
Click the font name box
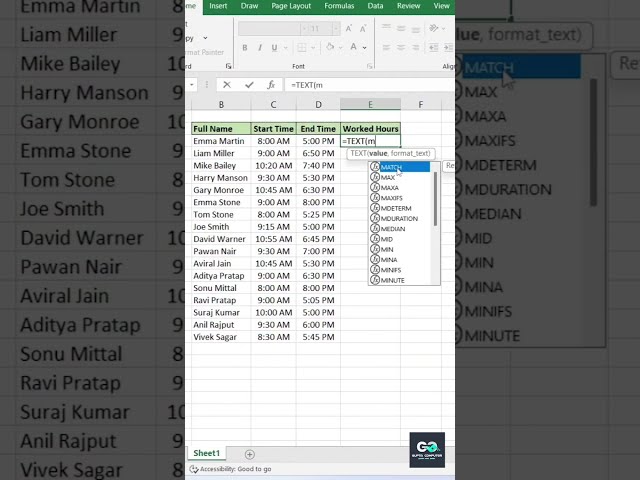[x=269, y=29]
